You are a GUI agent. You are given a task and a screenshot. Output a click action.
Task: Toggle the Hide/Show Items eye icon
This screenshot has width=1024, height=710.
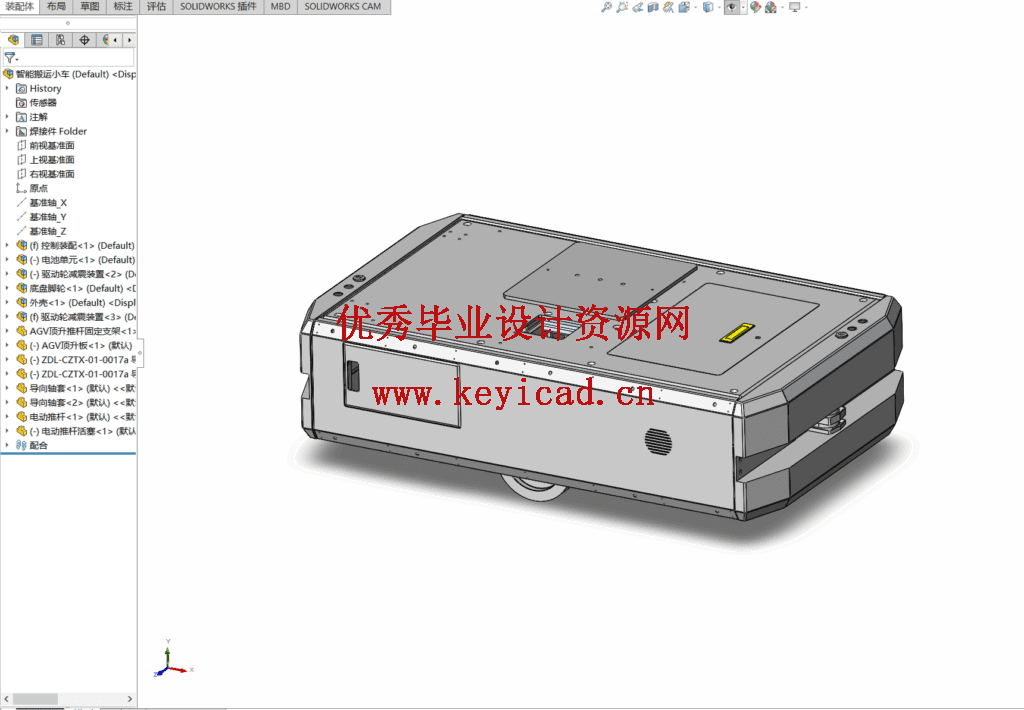732,7
